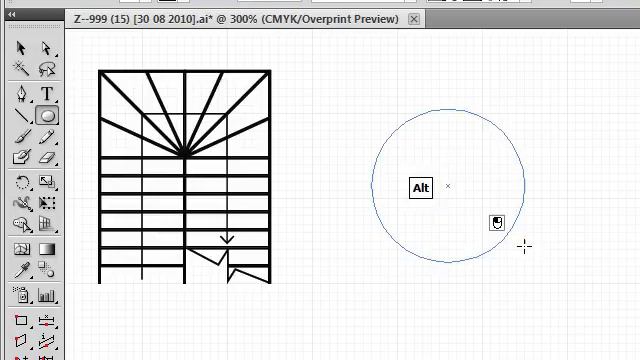Select the Pen tool

[x=22, y=93]
